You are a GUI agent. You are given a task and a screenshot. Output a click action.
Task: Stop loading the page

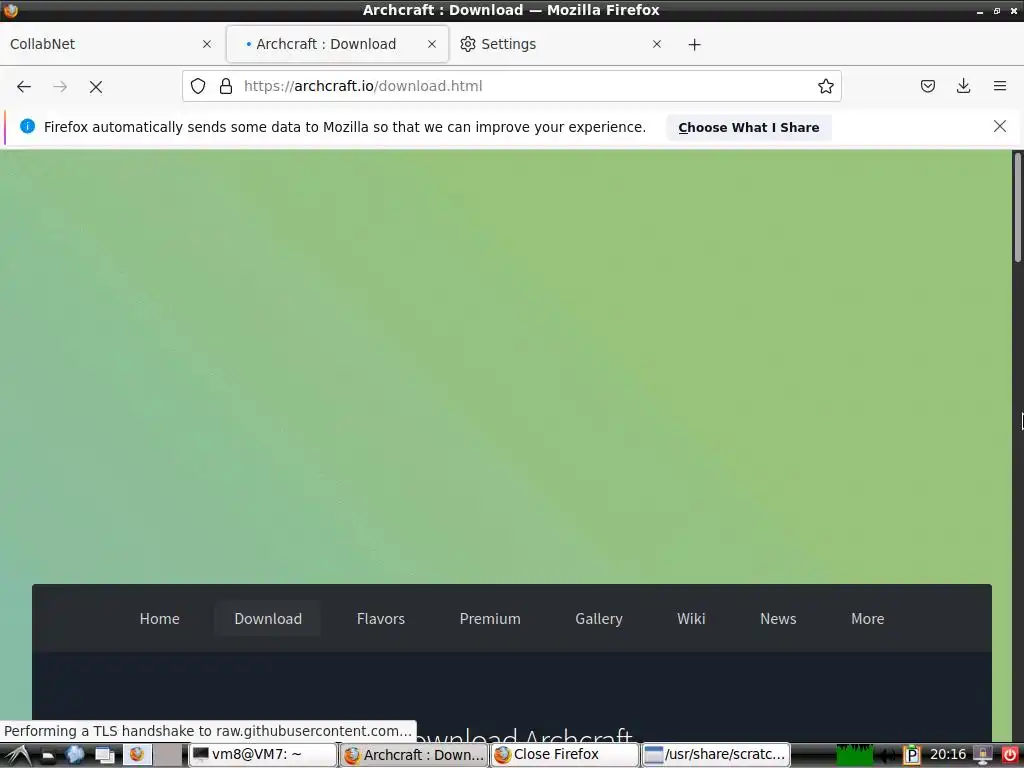click(x=96, y=86)
